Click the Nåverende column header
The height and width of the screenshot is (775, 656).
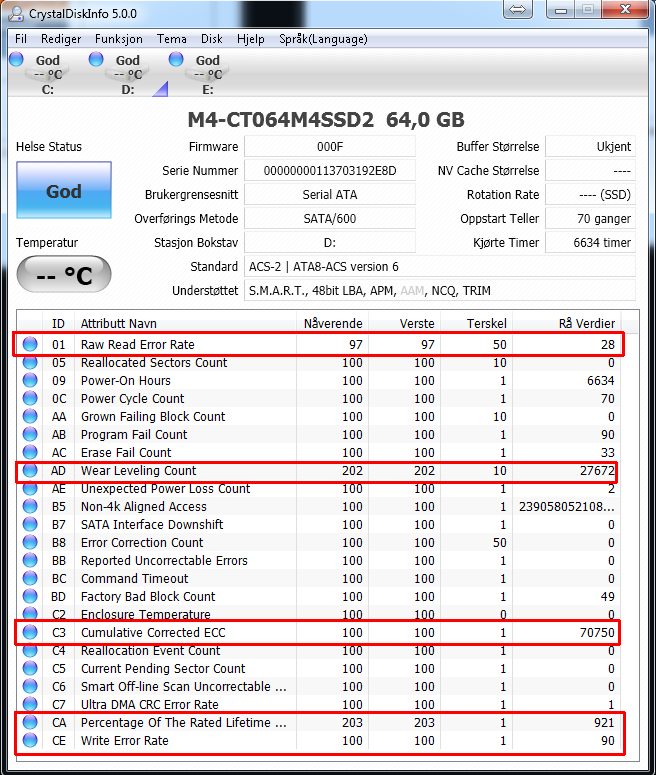332,323
